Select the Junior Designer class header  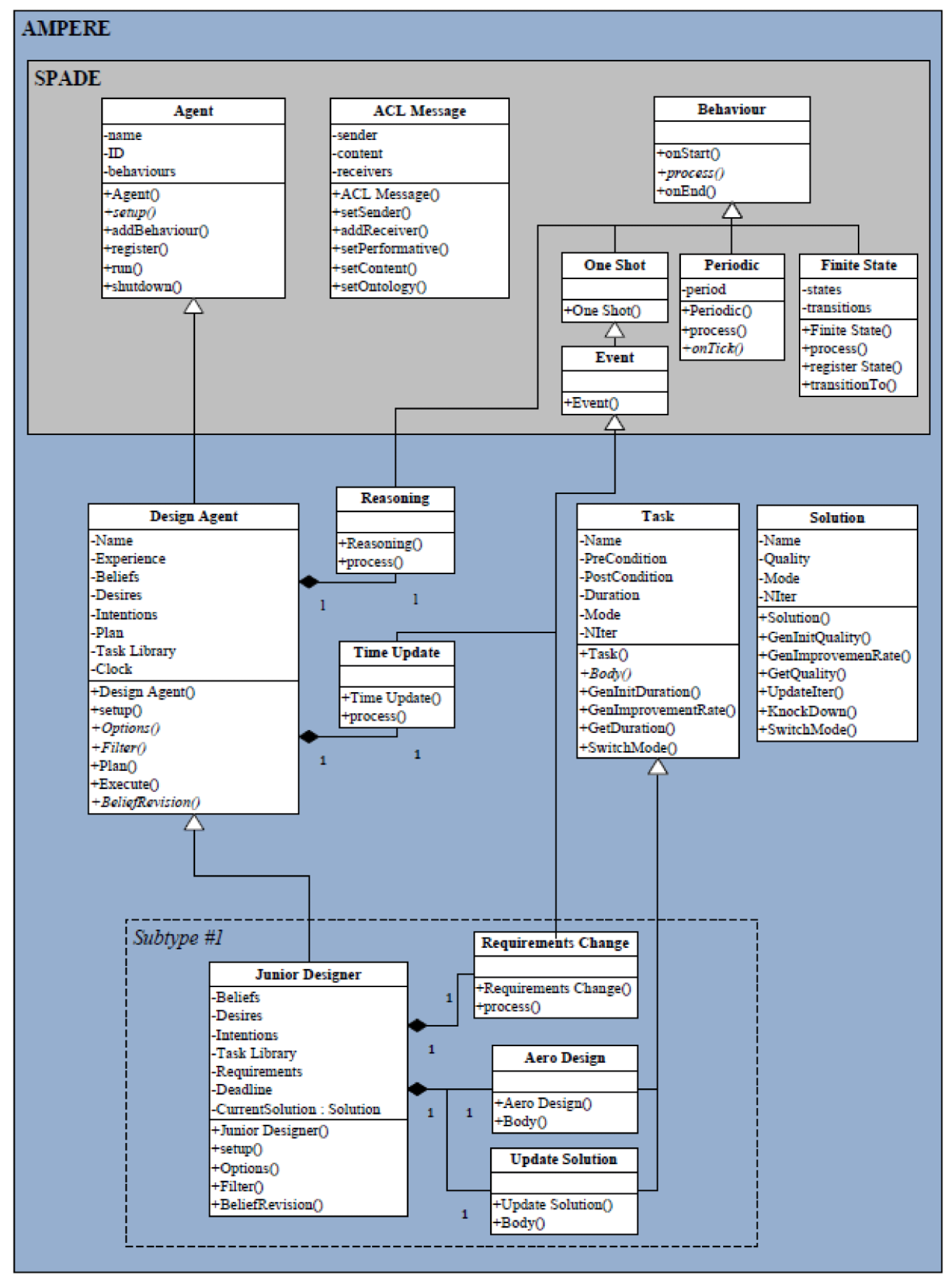pos(308,974)
